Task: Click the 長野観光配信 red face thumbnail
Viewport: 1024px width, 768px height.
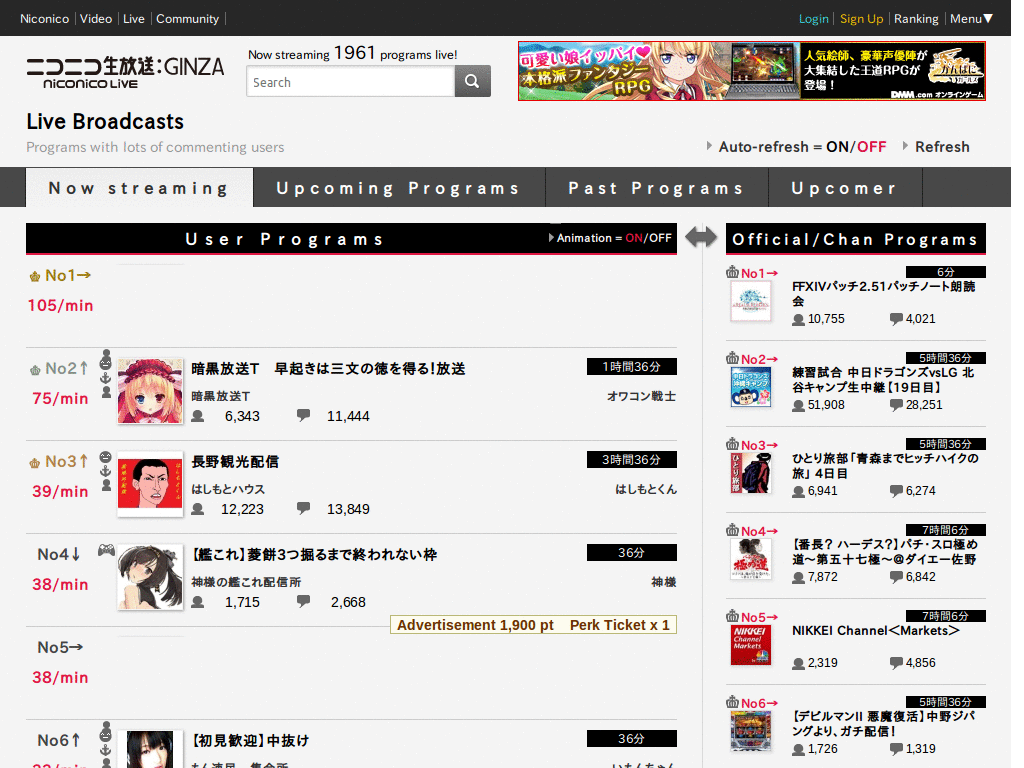Action: [150, 484]
